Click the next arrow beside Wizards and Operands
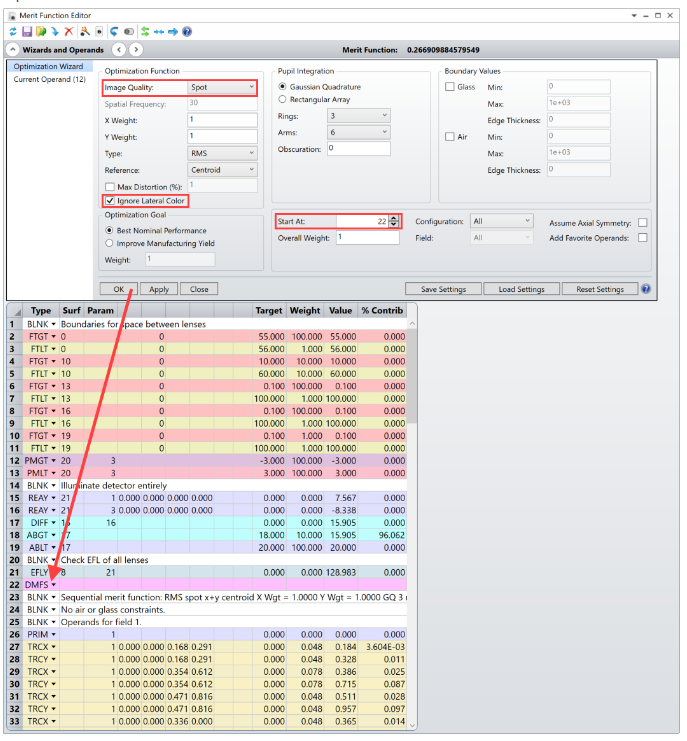The width and height of the screenshot is (687, 741). coord(136,50)
